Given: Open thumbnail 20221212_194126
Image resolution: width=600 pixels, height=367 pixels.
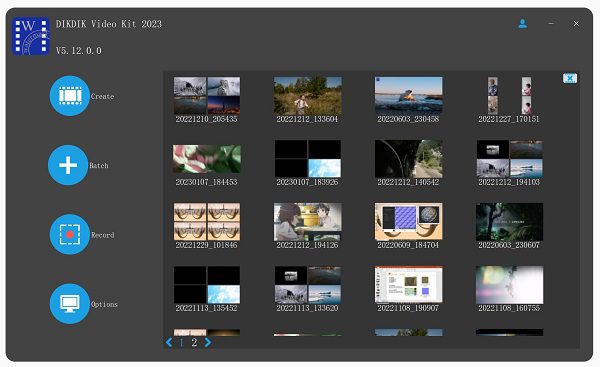Looking at the screenshot, I should click(308, 222).
